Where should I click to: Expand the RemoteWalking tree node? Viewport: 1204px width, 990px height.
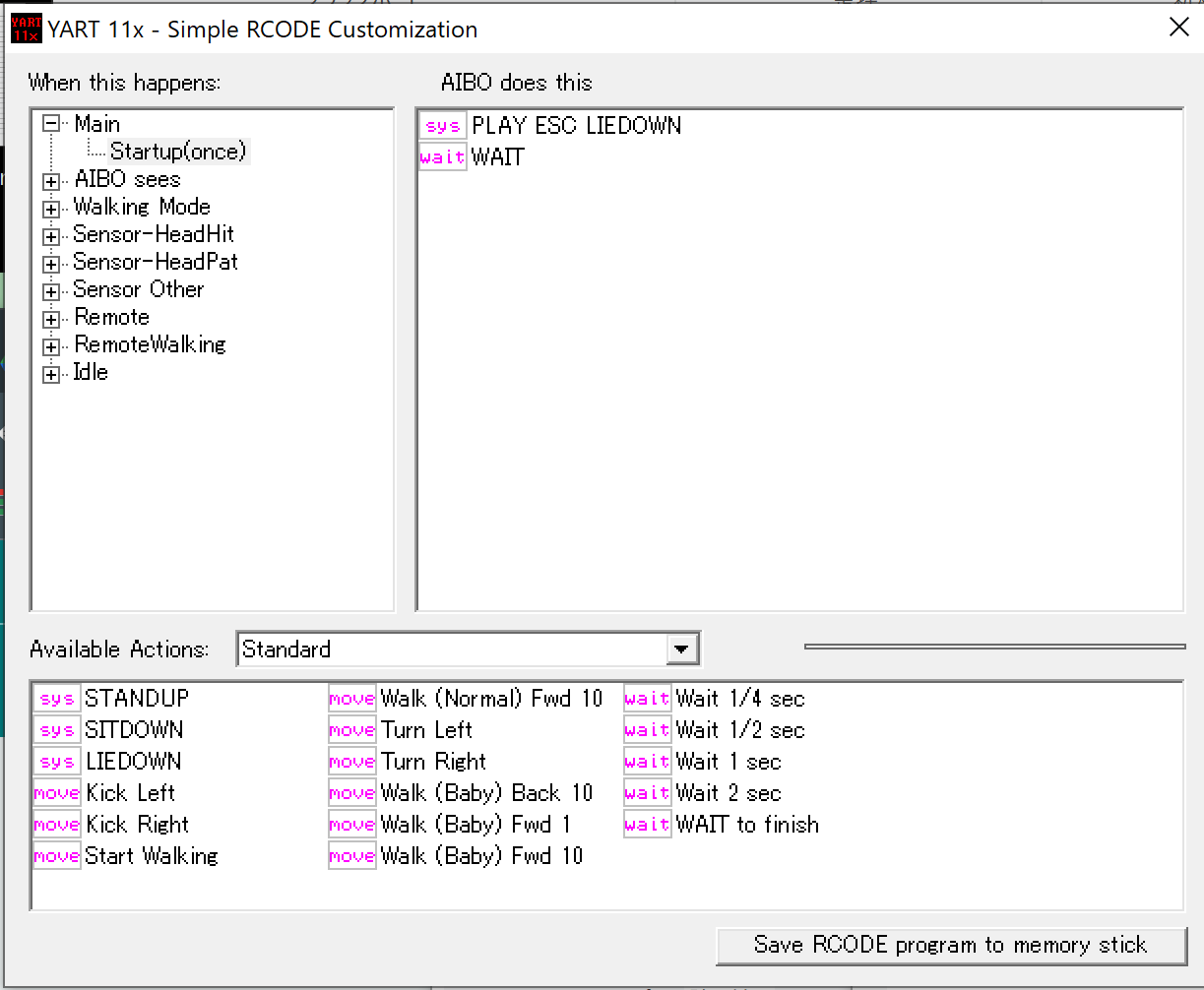click(x=52, y=346)
